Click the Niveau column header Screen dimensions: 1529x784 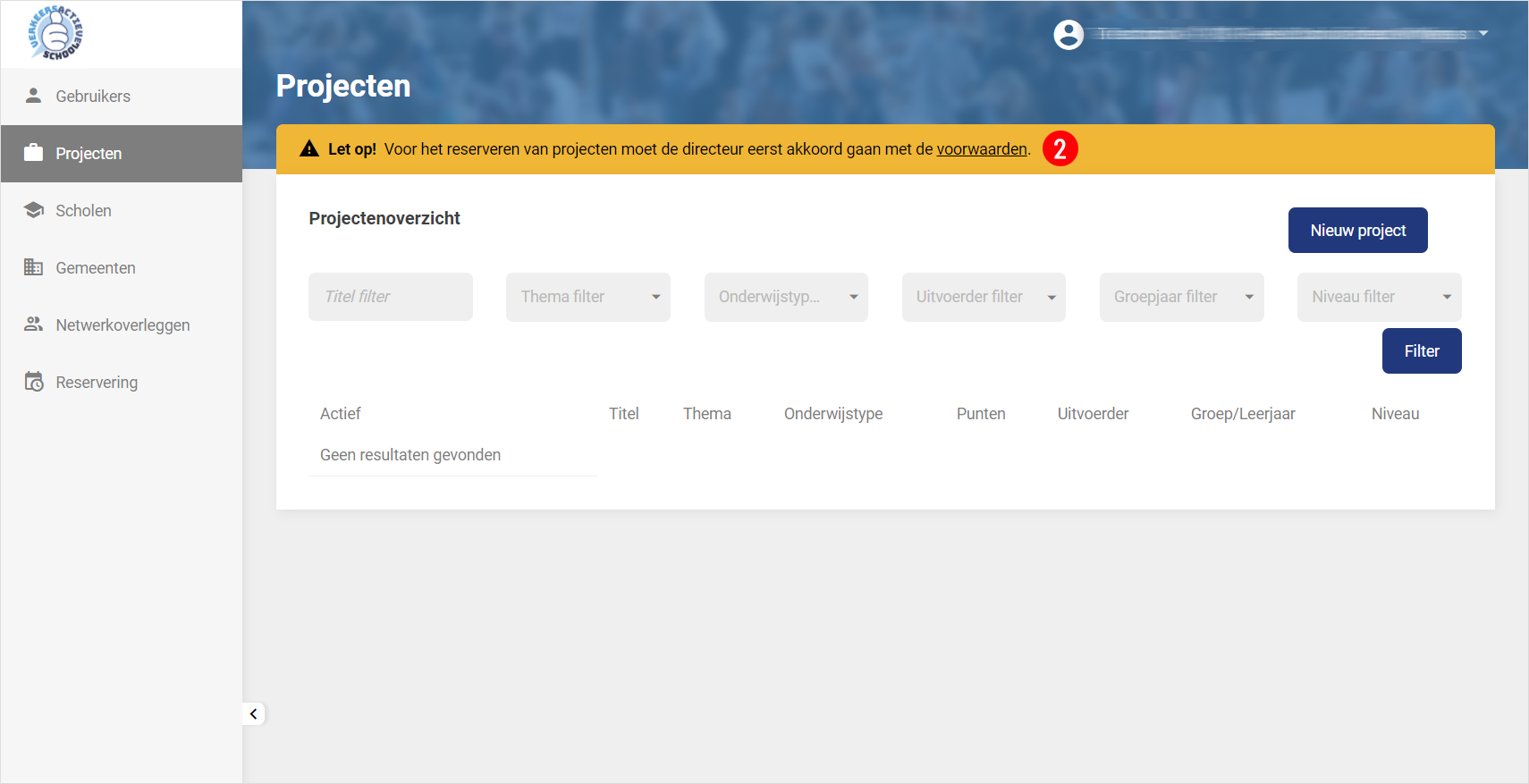(x=1396, y=414)
